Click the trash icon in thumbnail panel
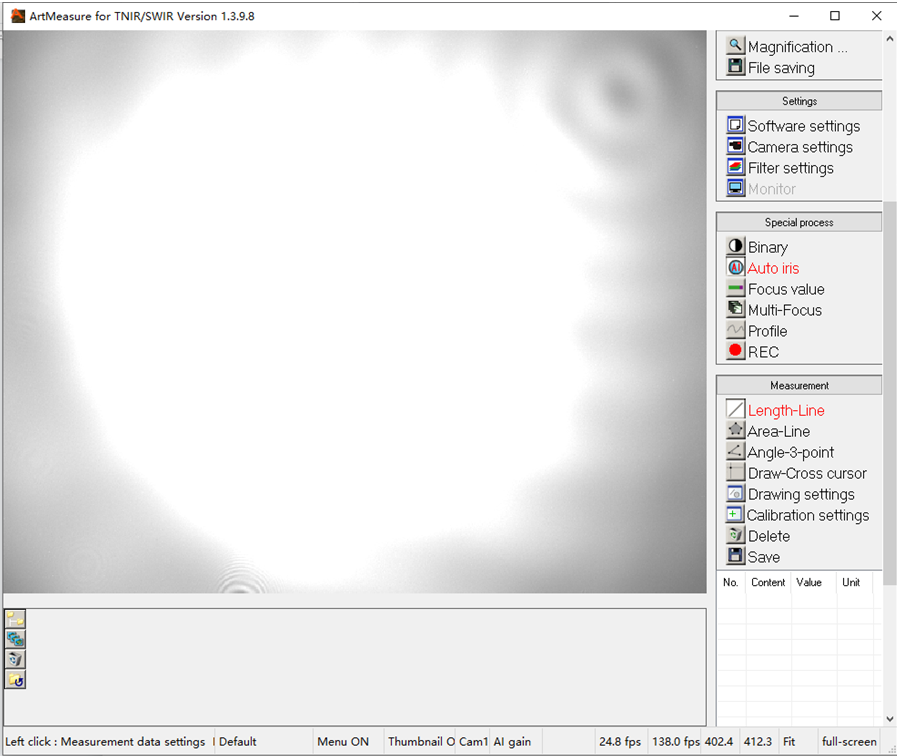Image resolution: width=897 pixels, height=756 pixels. pos(15,659)
